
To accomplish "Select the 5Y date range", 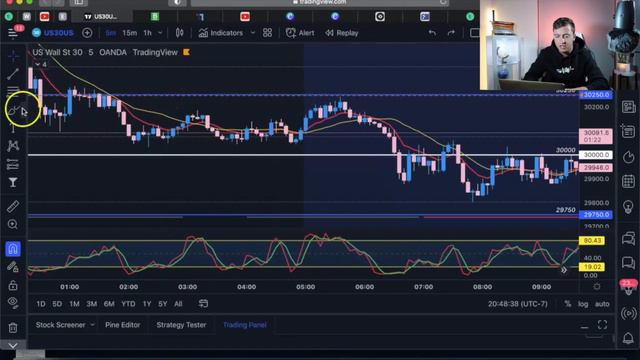I will click(162, 304).
